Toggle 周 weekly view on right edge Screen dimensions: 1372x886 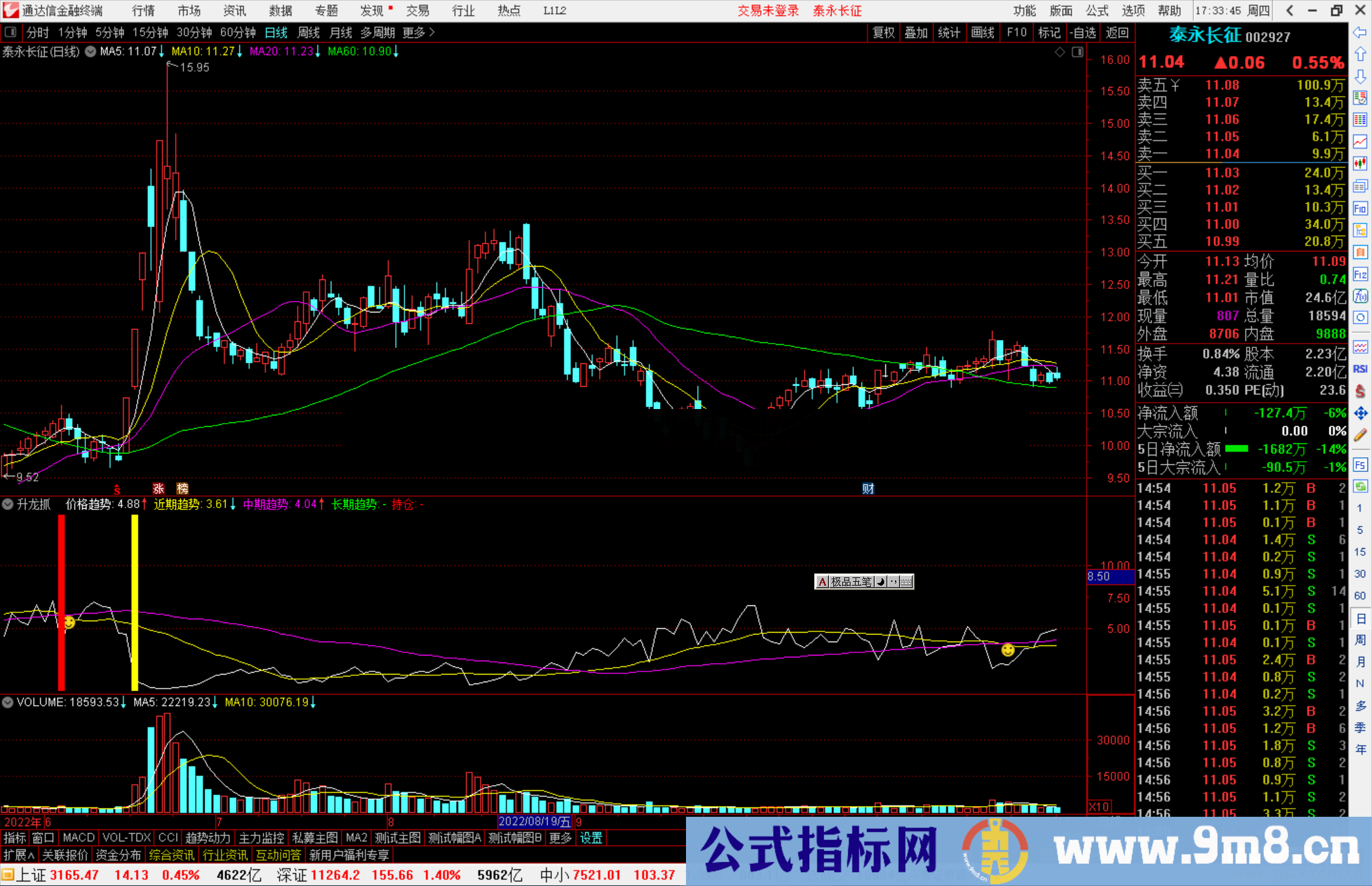point(1360,639)
